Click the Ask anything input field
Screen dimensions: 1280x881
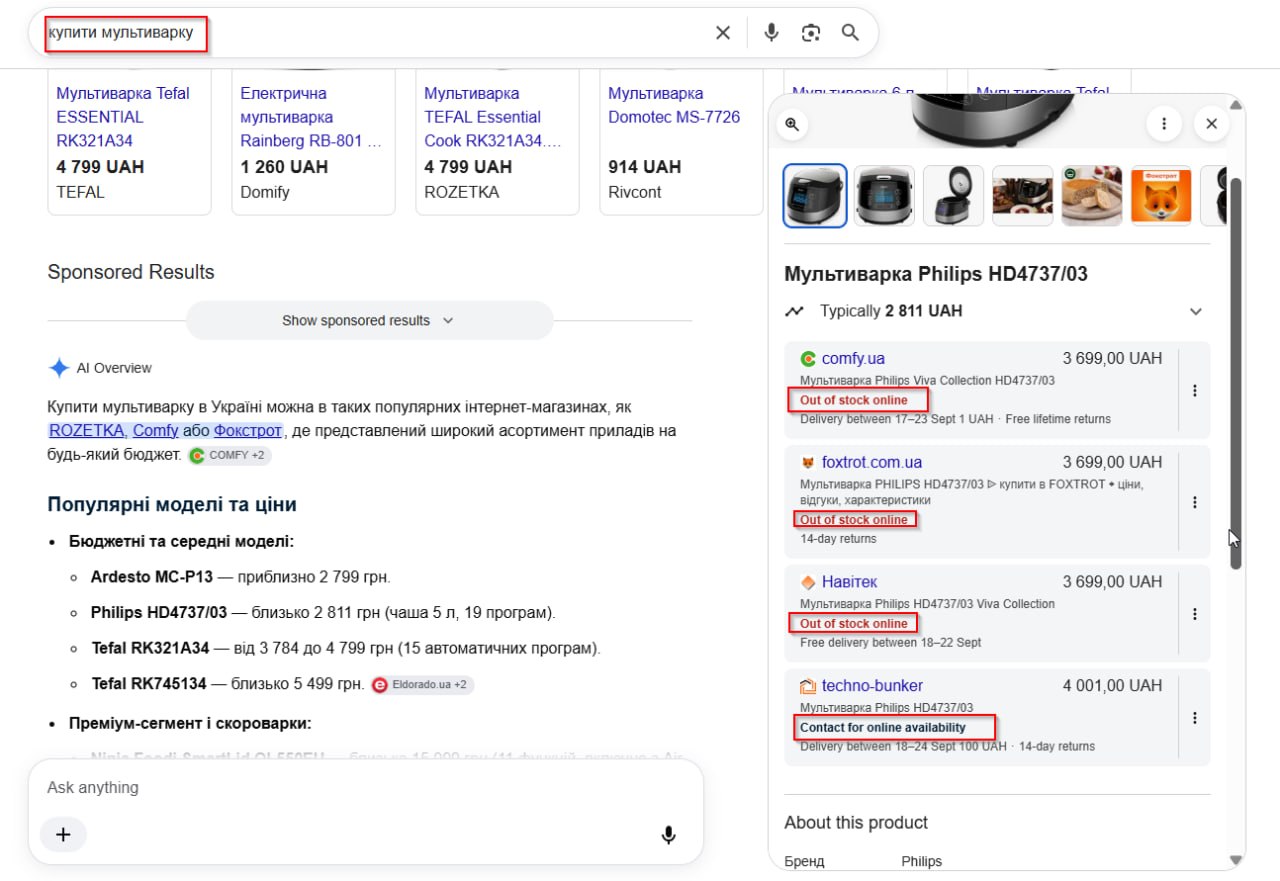point(365,788)
